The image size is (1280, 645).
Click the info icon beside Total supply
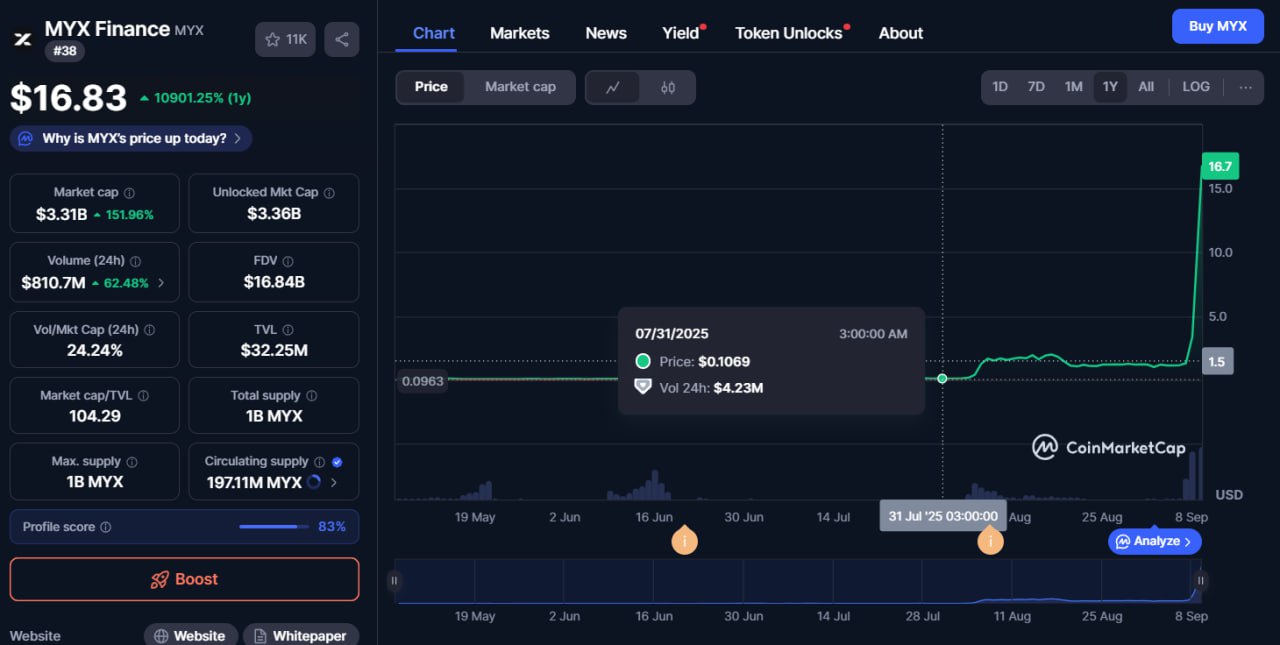[311, 396]
